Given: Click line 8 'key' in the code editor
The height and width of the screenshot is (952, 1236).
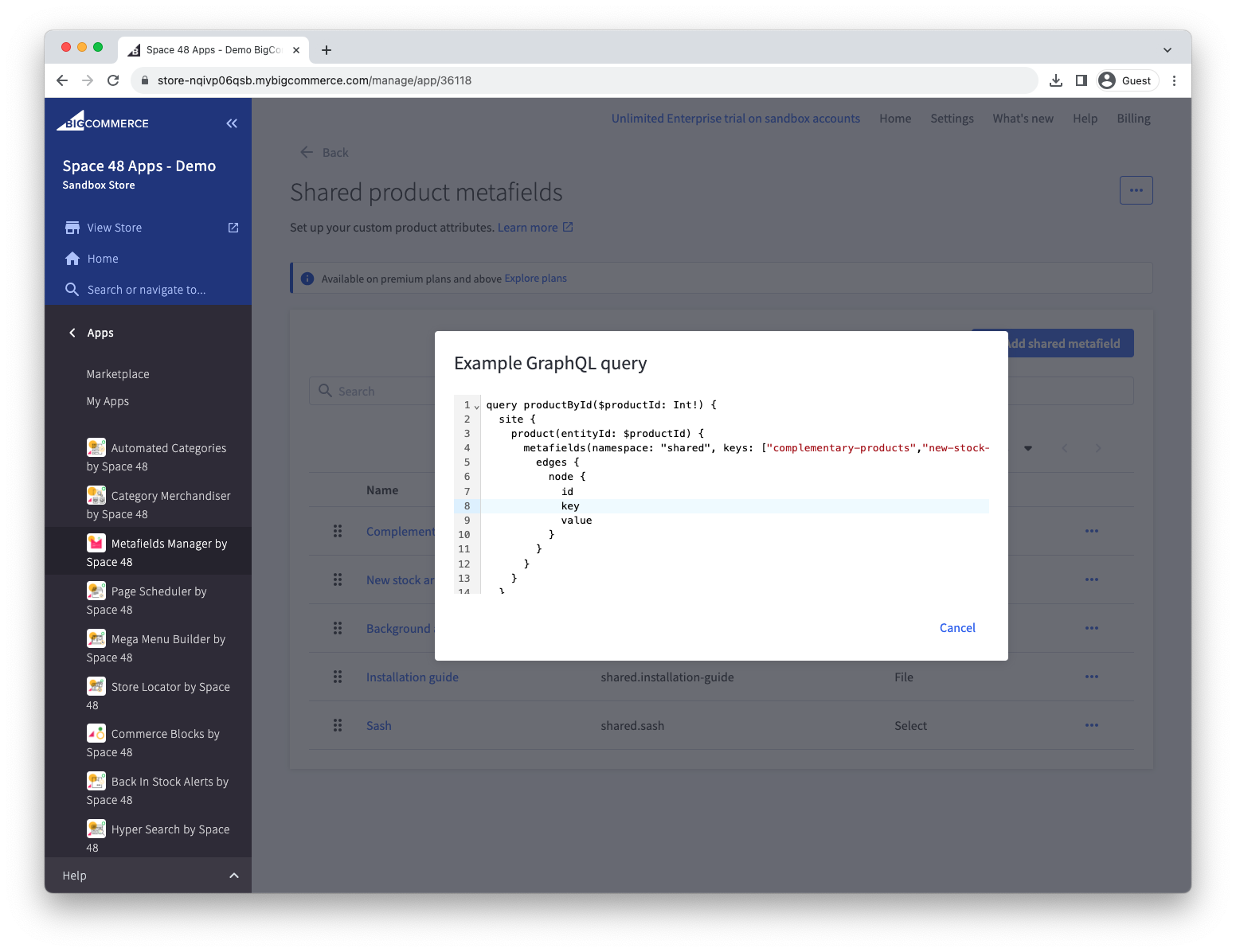Looking at the screenshot, I should pyautogui.click(x=570, y=506).
